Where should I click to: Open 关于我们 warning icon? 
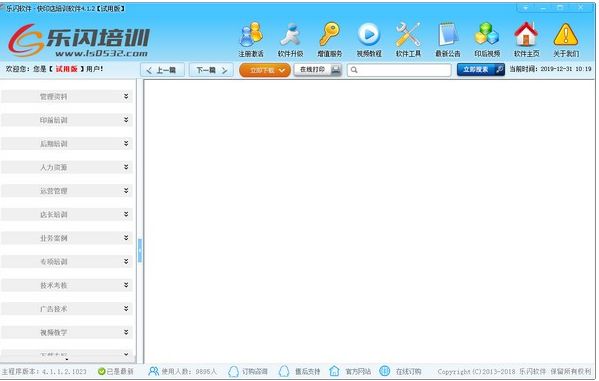(566, 39)
